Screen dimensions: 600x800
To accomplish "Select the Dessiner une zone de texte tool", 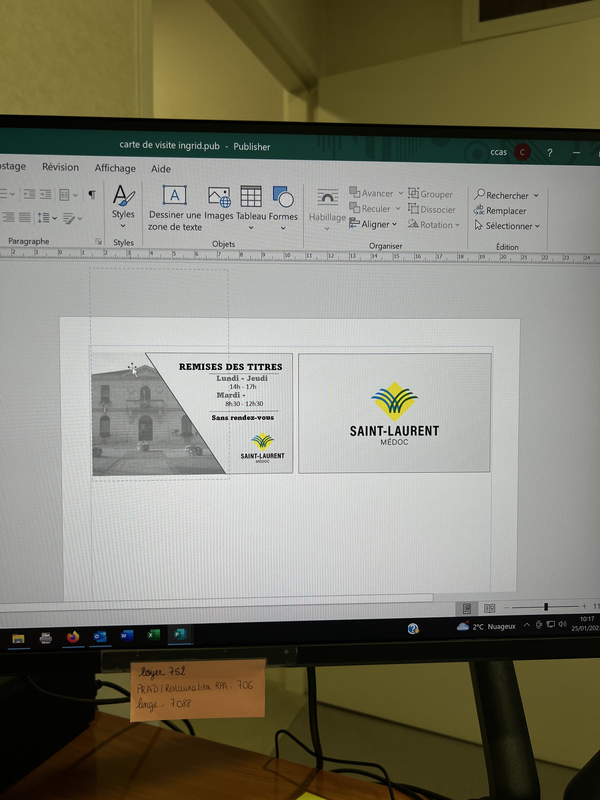I will coord(174,208).
